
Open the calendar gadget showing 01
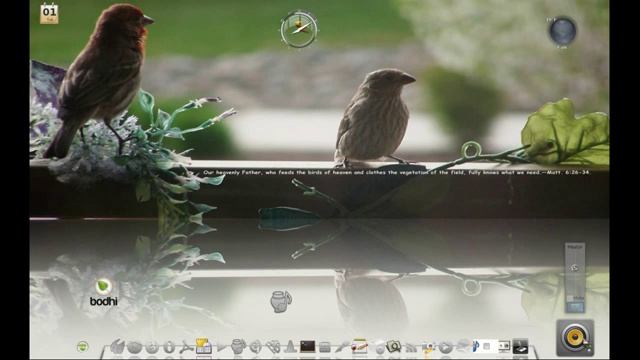(49, 13)
